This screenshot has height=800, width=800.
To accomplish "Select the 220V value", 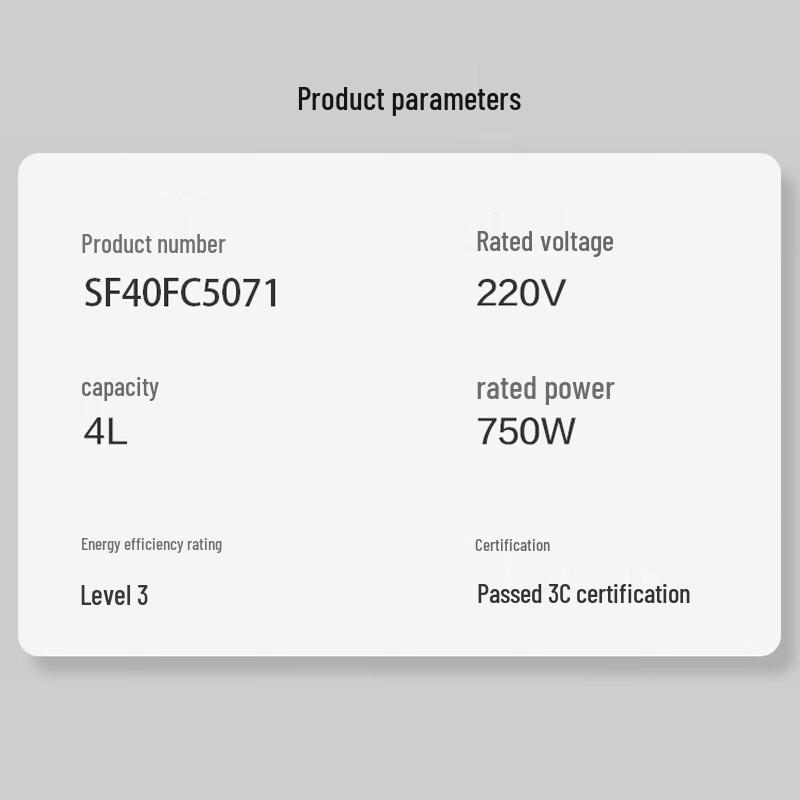I will [x=521, y=293].
